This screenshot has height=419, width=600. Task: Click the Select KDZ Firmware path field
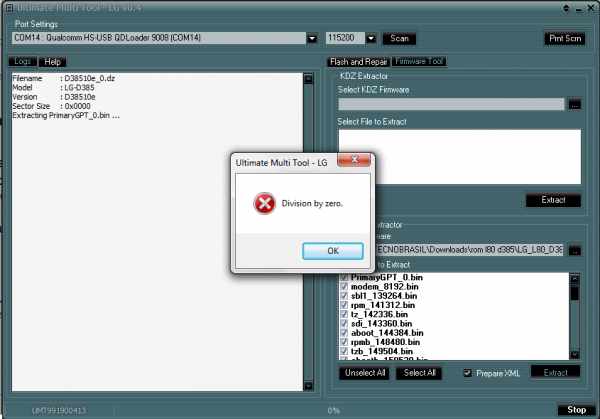coord(451,104)
